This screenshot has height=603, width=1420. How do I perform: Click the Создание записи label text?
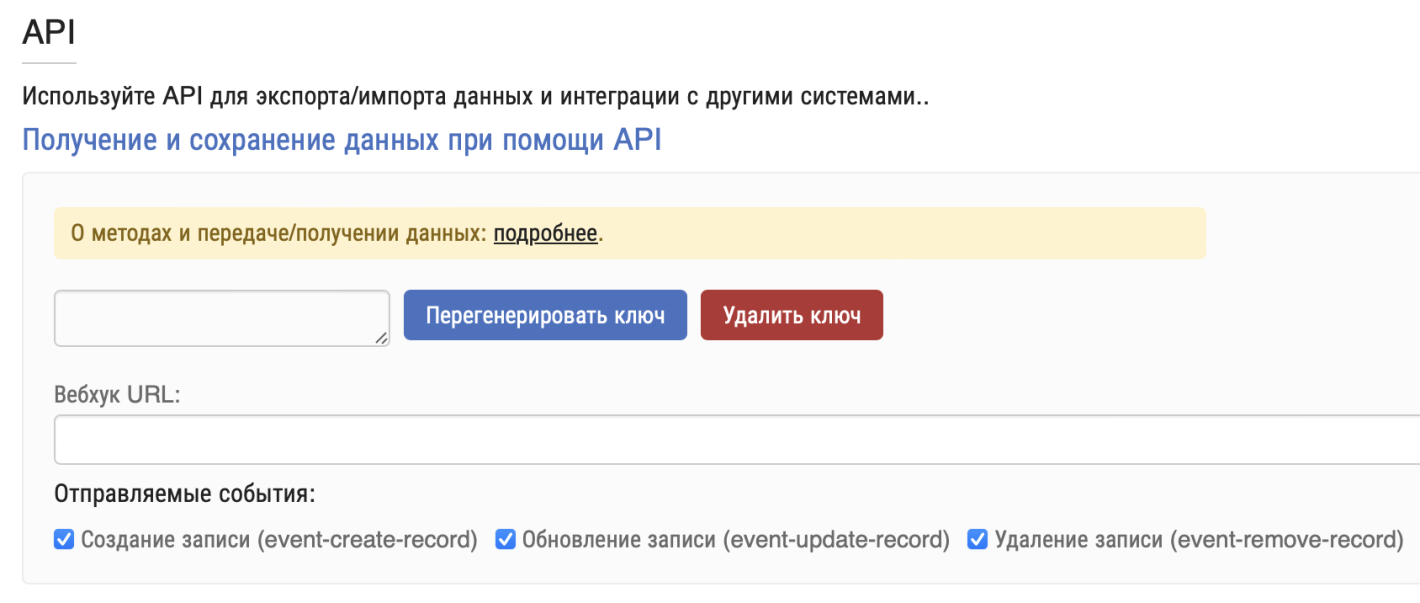[x=279, y=540]
